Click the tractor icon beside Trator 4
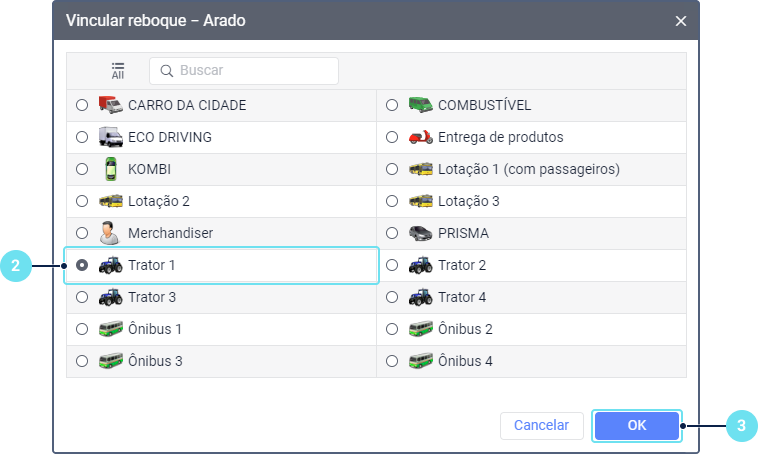 (421, 297)
